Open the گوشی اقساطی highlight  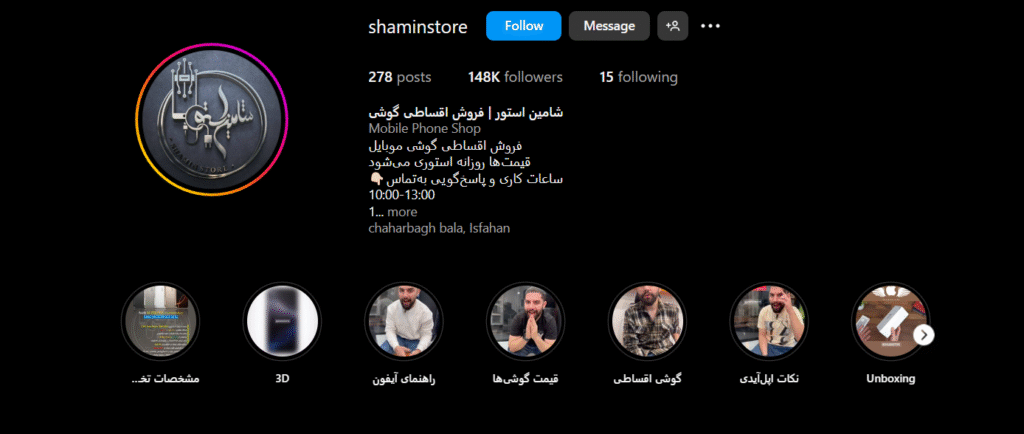tap(647, 321)
